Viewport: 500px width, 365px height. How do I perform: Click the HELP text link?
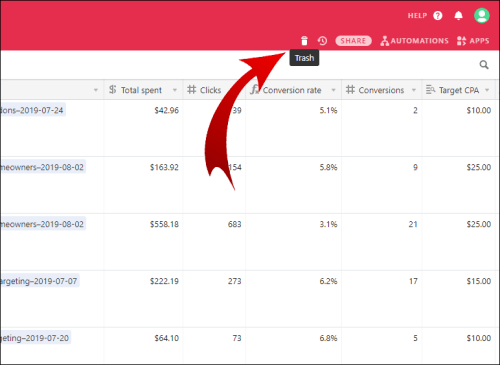pyautogui.click(x=417, y=16)
